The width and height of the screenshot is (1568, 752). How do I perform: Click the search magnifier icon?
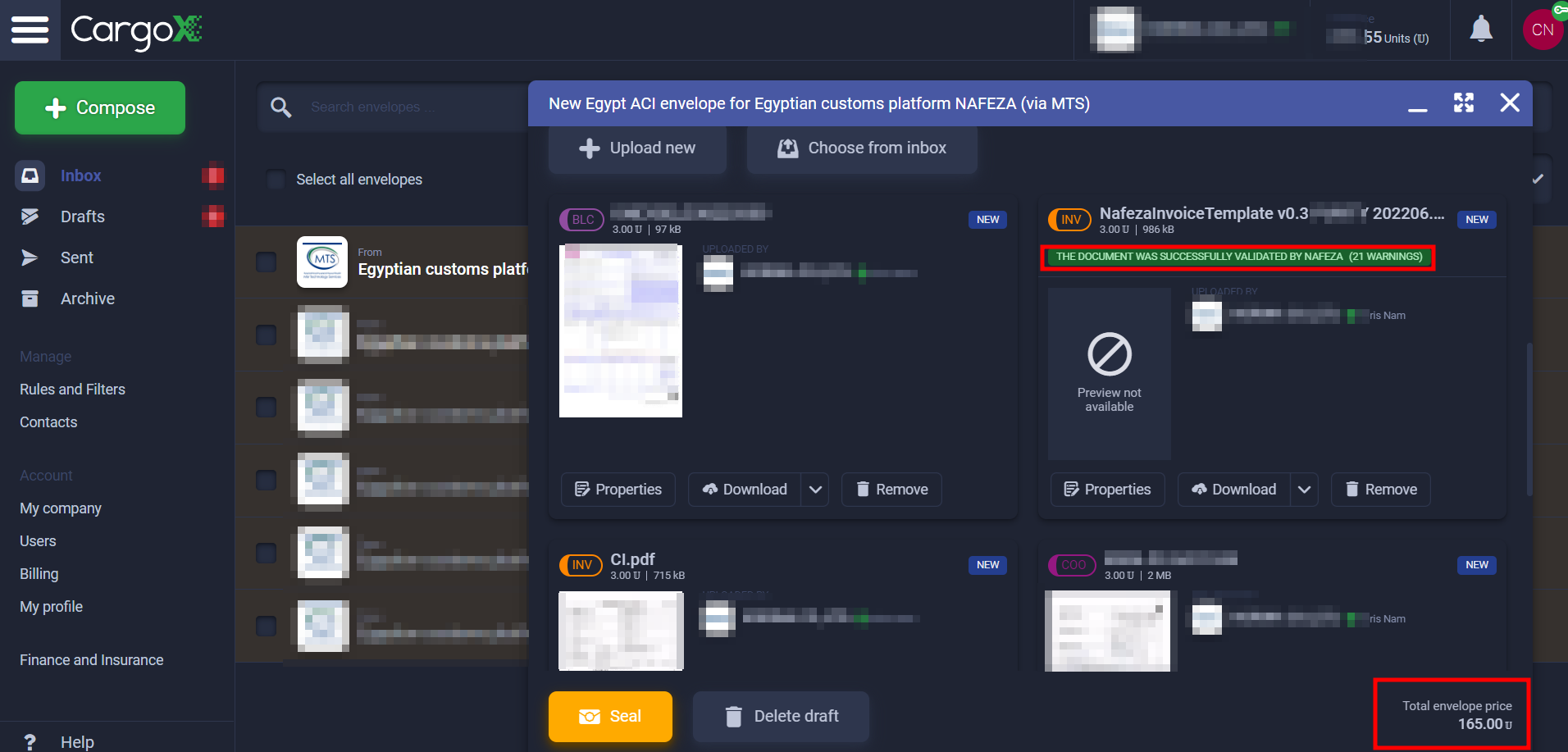281,107
